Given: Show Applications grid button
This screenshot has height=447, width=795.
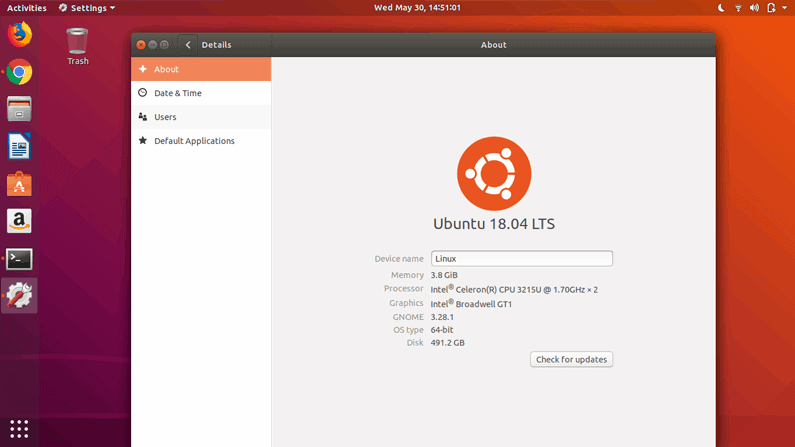Looking at the screenshot, I should tap(19, 429).
